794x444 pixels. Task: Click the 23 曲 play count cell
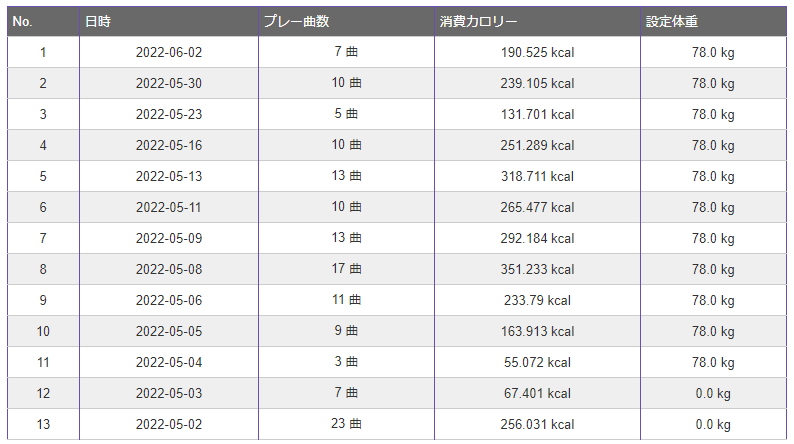pyautogui.click(x=346, y=424)
